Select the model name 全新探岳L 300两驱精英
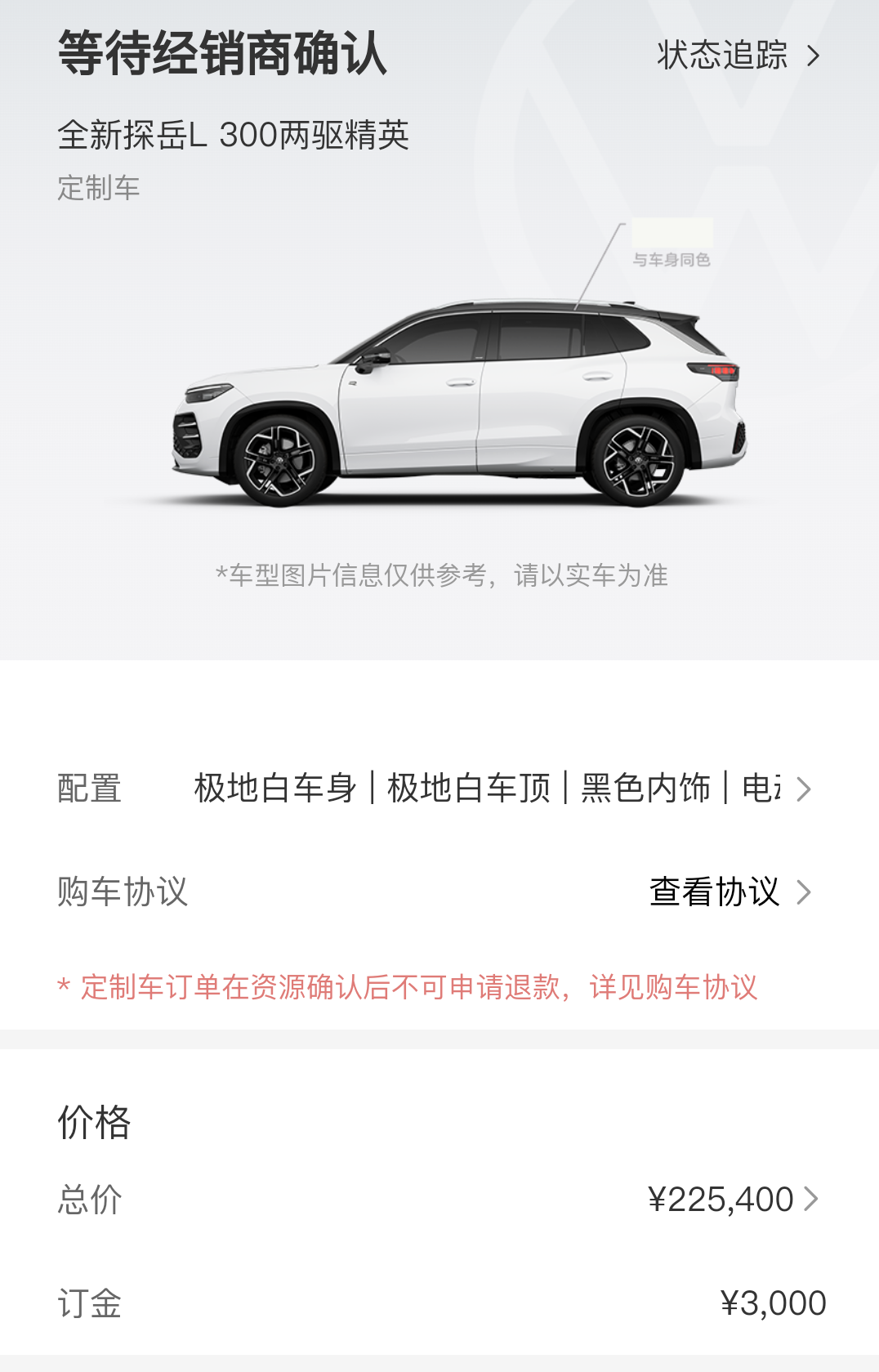 click(233, 135)
